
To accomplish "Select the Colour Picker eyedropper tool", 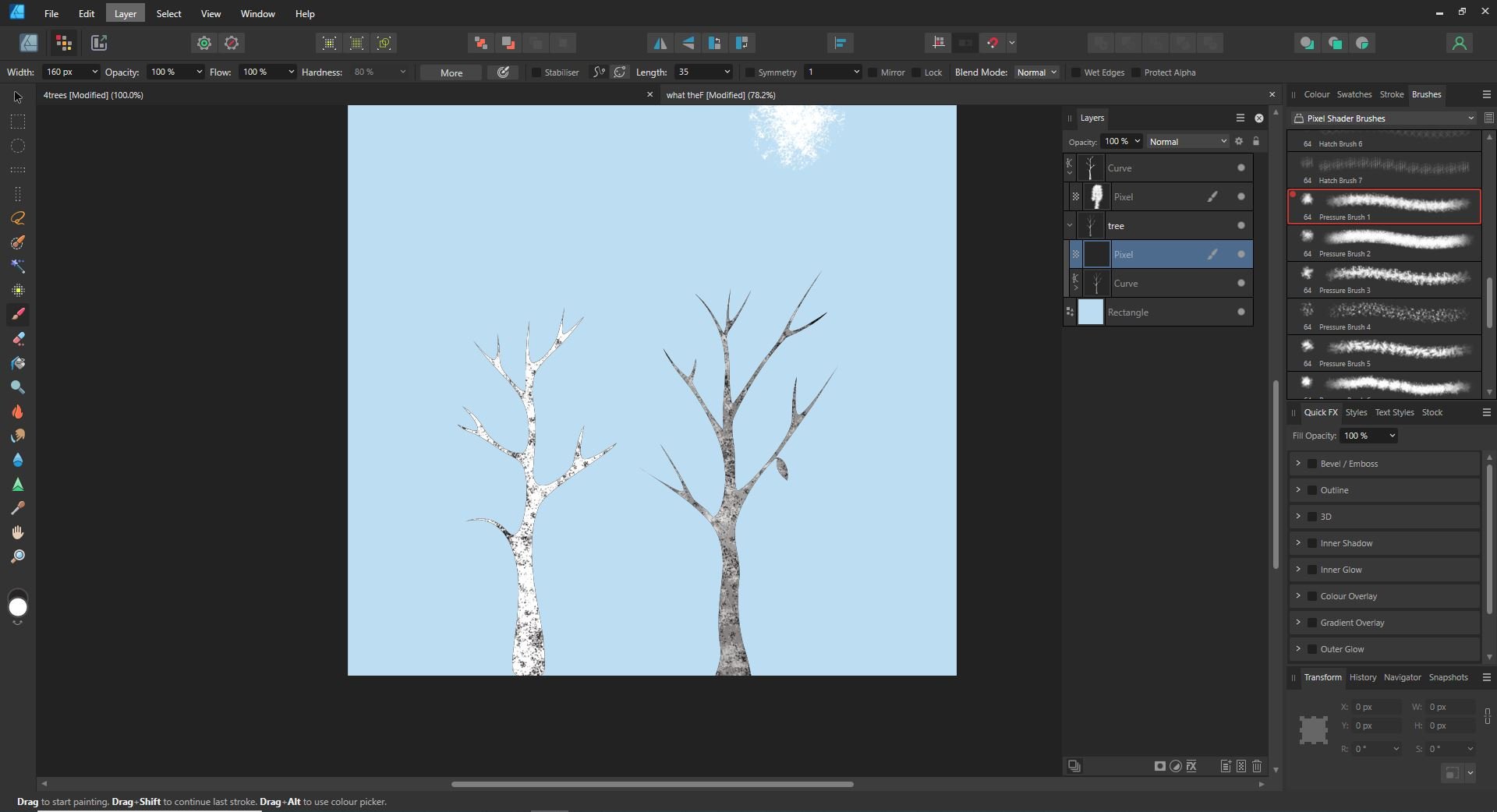I will [x=17, y=508].
